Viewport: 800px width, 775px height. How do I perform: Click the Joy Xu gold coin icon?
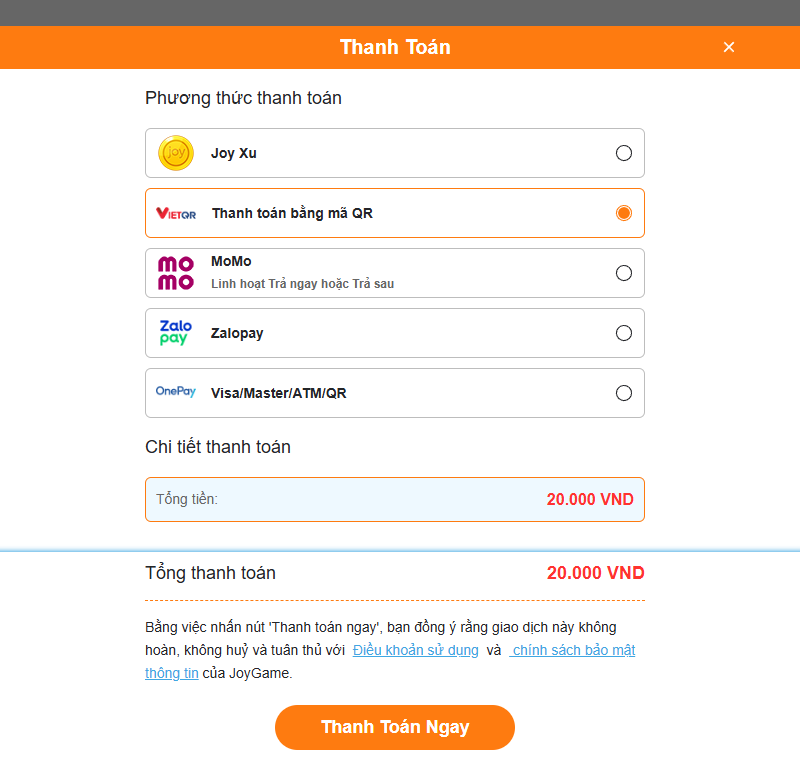point(176,153)
